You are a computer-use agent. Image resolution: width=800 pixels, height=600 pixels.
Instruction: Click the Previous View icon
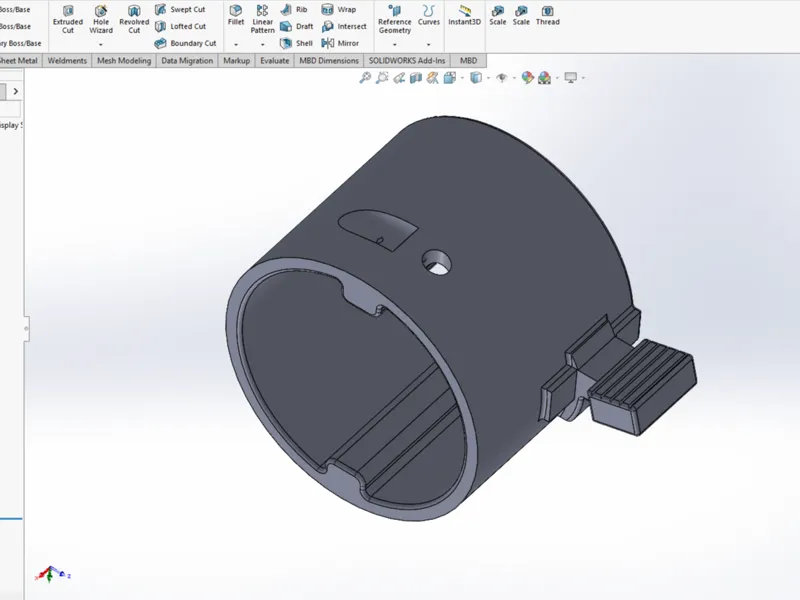pos(399,78)
